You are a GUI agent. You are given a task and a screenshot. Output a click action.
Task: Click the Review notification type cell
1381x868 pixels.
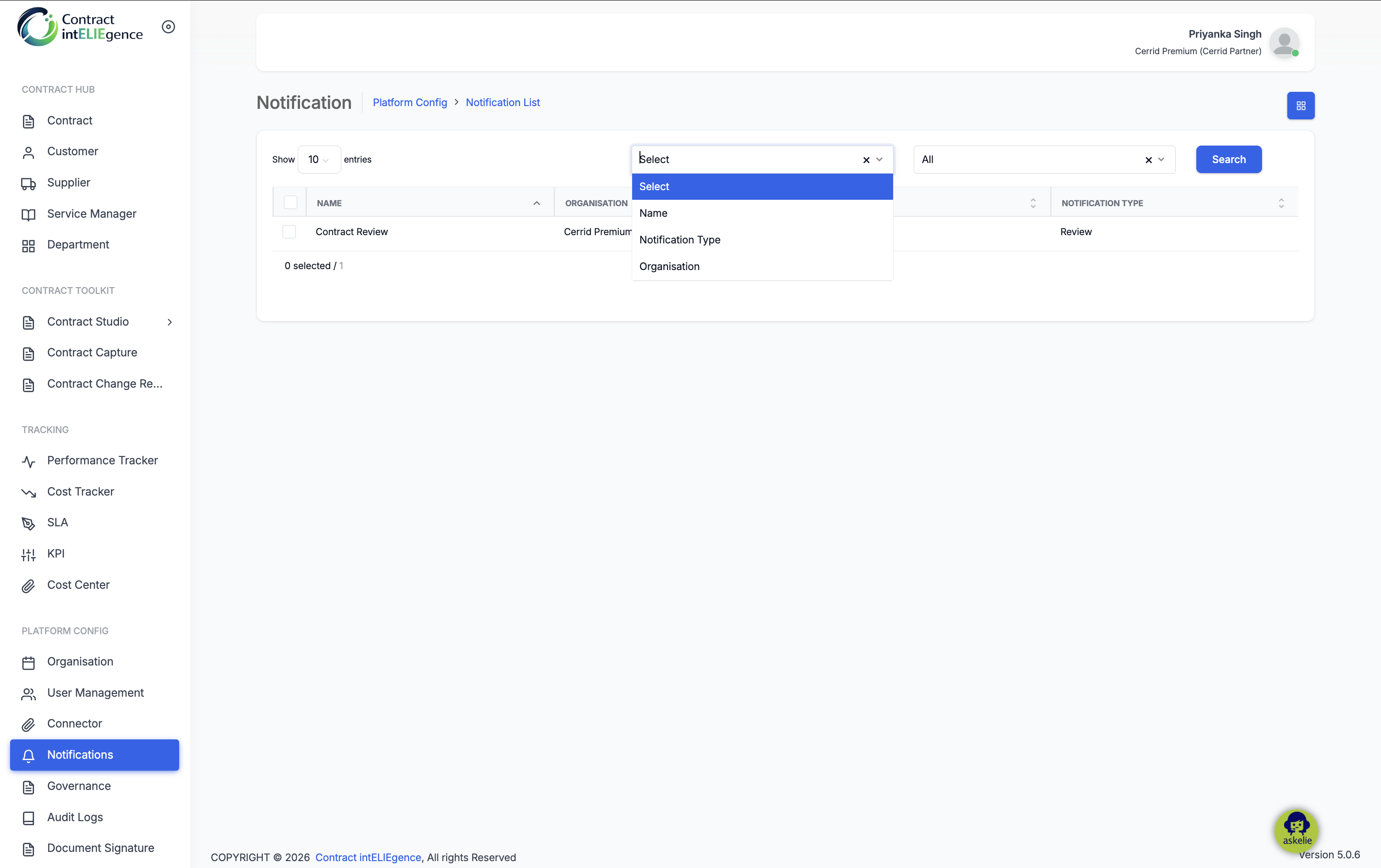(1076, 231)
